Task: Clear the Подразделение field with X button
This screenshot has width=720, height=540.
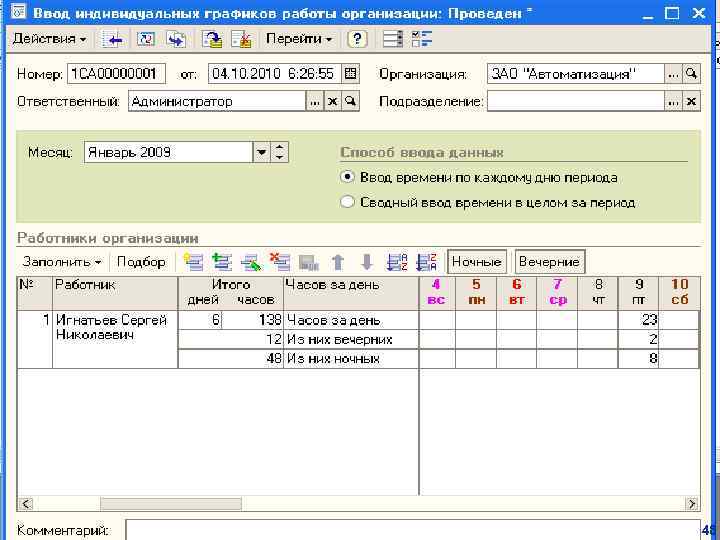Action: pyautogui.click(x=692, y=101)
